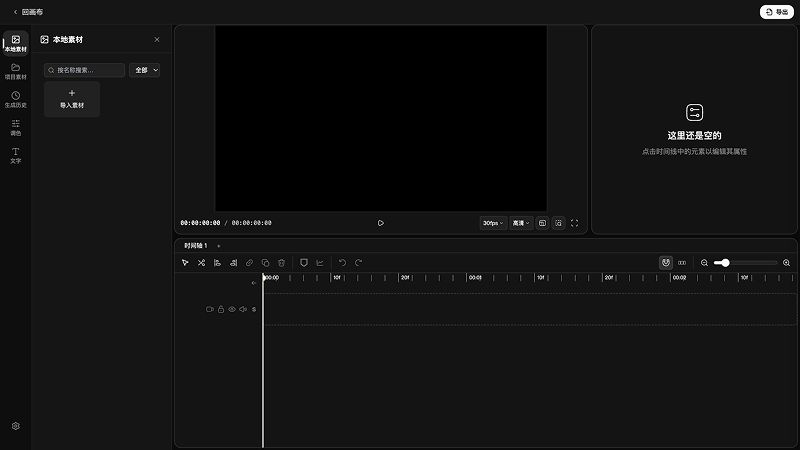Click the preview layout icon next to 高清
The width and height of the screenshot is (800, 450).
coord(542,223)
